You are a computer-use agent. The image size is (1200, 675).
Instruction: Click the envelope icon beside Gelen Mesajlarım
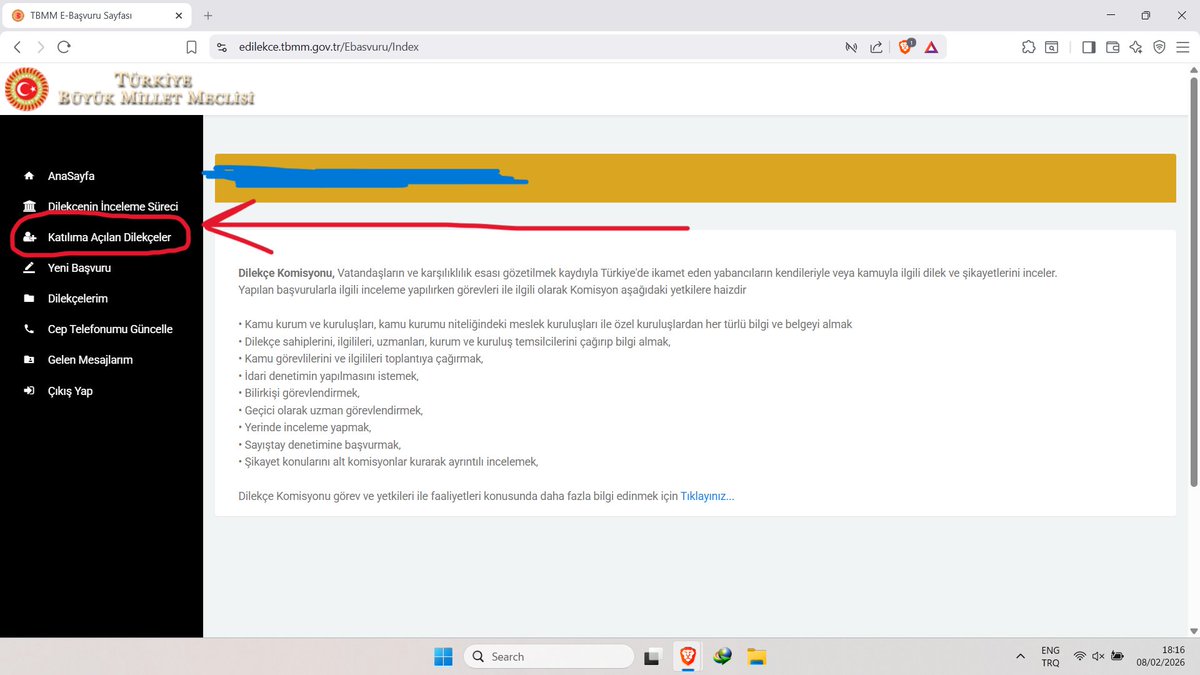click(29, 360)
